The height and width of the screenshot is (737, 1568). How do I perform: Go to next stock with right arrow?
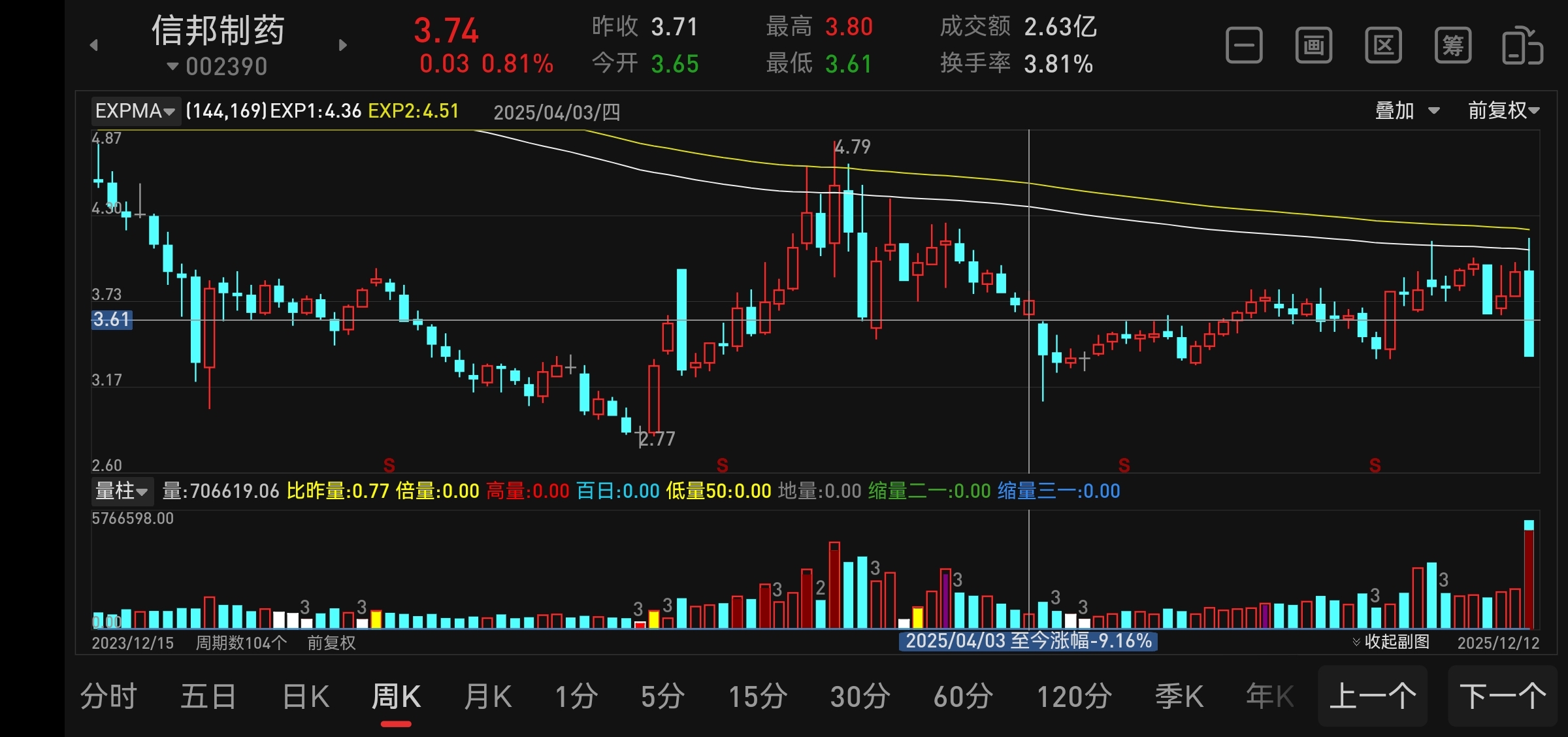[x=343, y=45]
